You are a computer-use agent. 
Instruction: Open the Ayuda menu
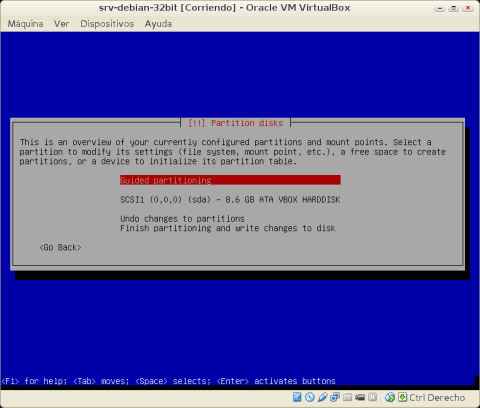(158, 24)
